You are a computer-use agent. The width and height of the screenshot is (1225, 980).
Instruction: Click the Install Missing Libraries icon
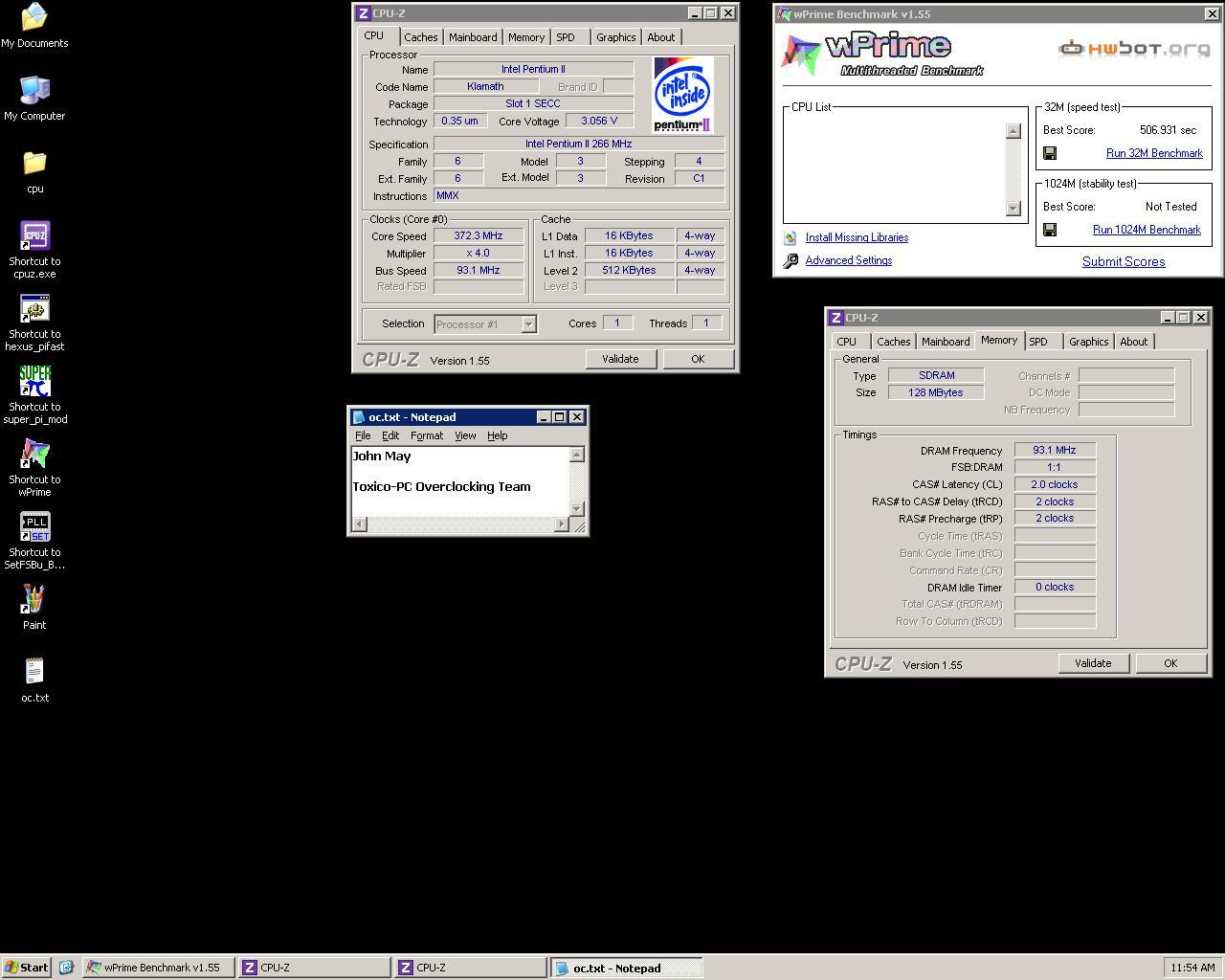pyautogui.click(x=790, y=237)
